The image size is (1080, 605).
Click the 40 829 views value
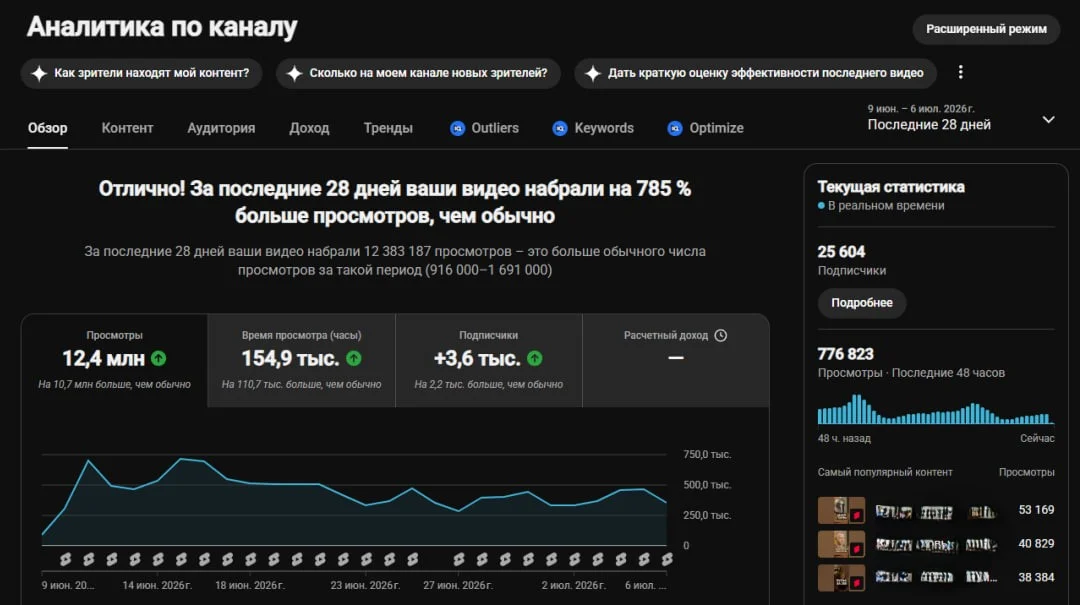[1036, 544]
